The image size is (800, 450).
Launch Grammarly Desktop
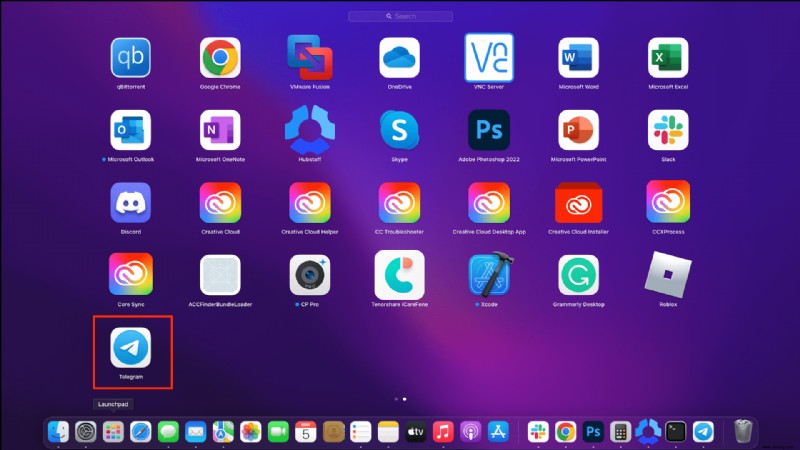pos(579,275)
